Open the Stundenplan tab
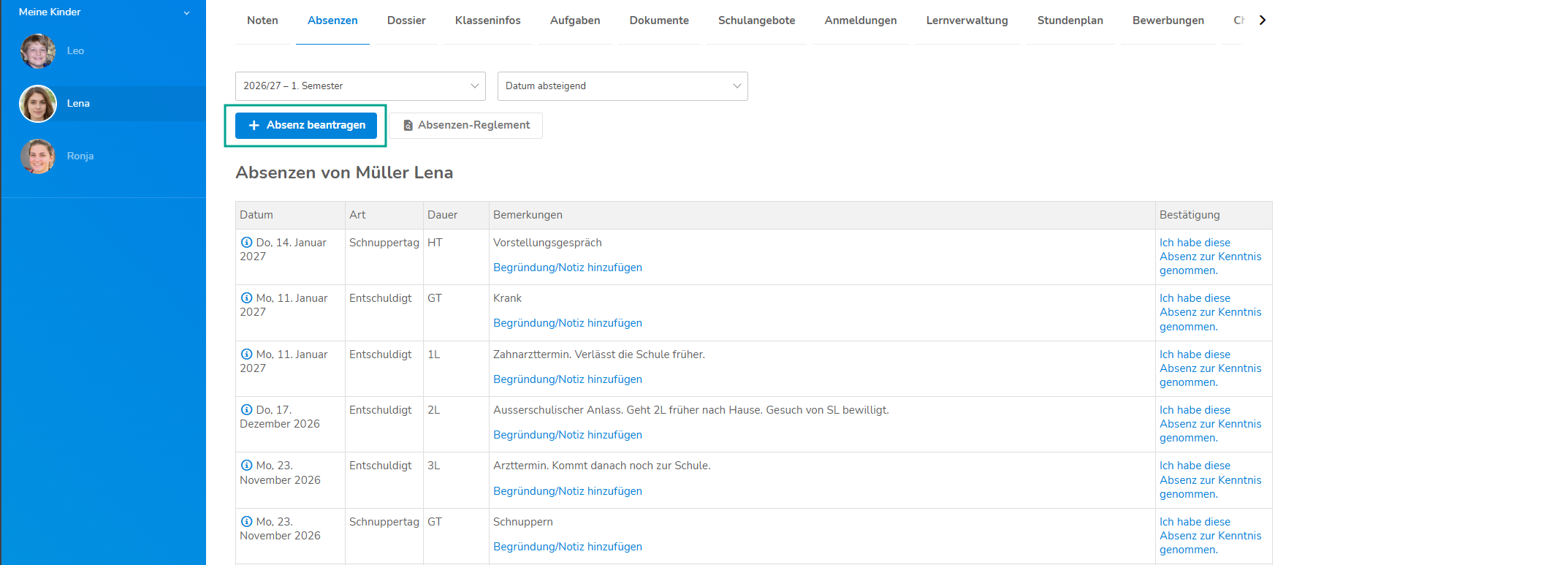The image size is (1568, 565). [1070, 20]
